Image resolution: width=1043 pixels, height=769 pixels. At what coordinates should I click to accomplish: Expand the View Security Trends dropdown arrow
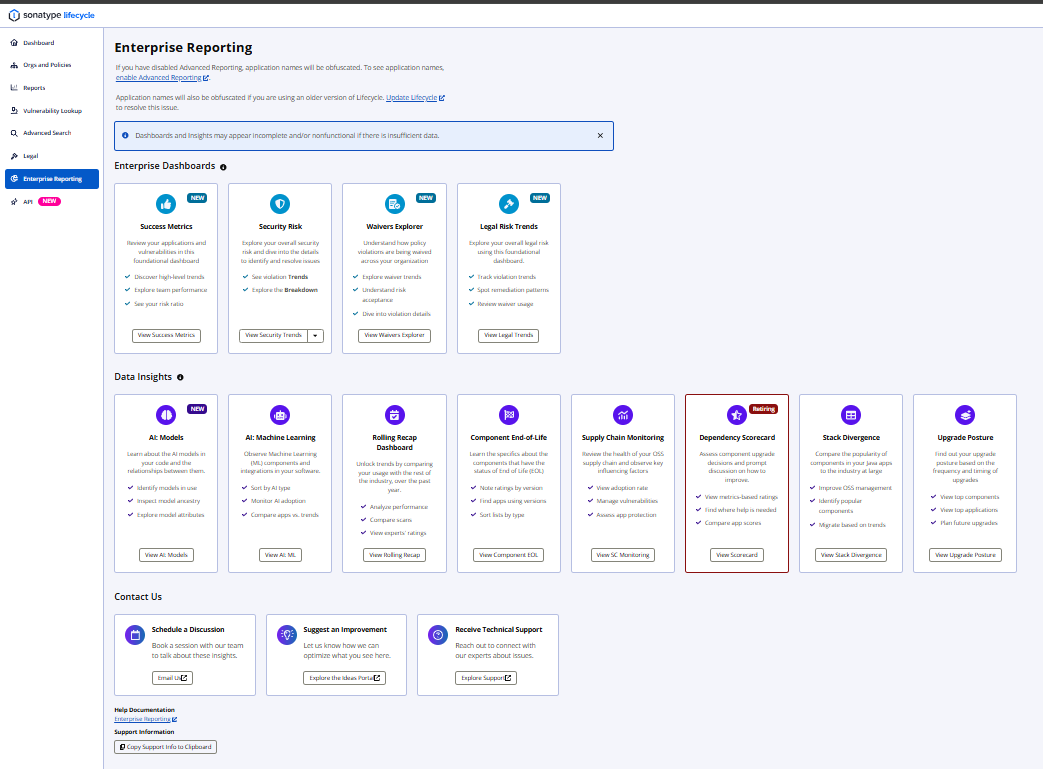[315, 336]
